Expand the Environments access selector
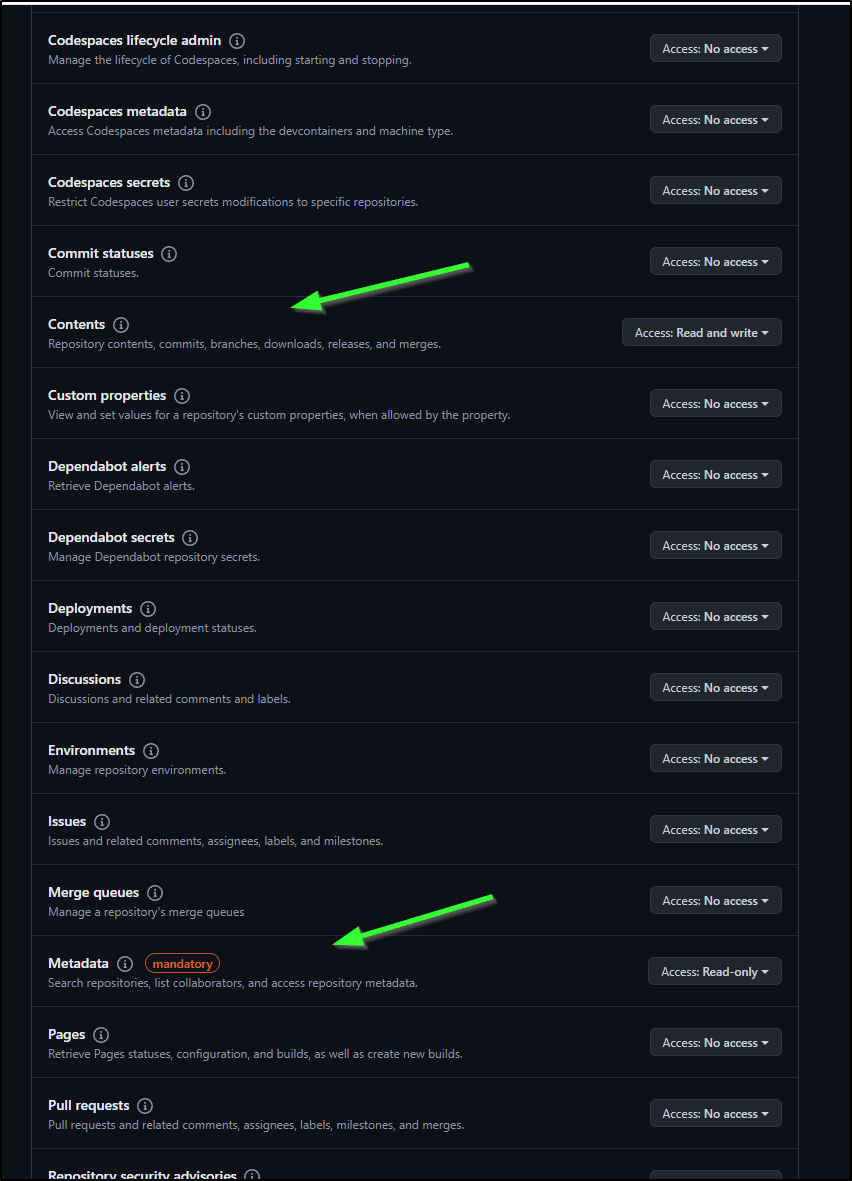The width and height of the screenshot is (852, 1181). [x=716, y=758]
